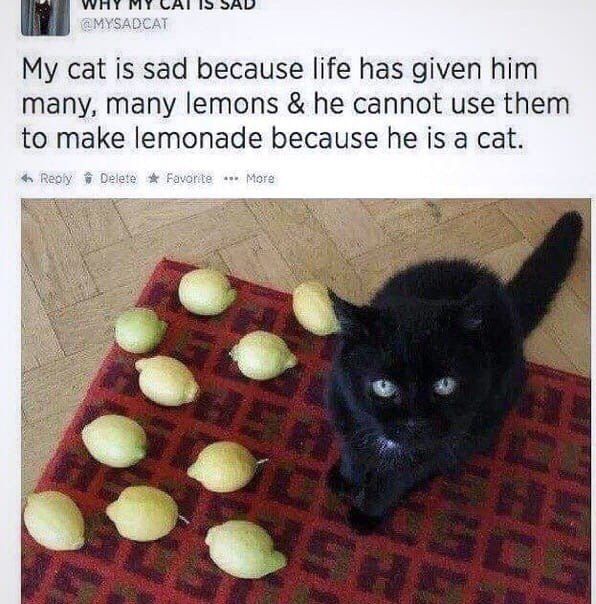This screenshot has height=604, width=596.
Task: Open WHY MY CAT IS SAD profile name
Action: (167, 5)
